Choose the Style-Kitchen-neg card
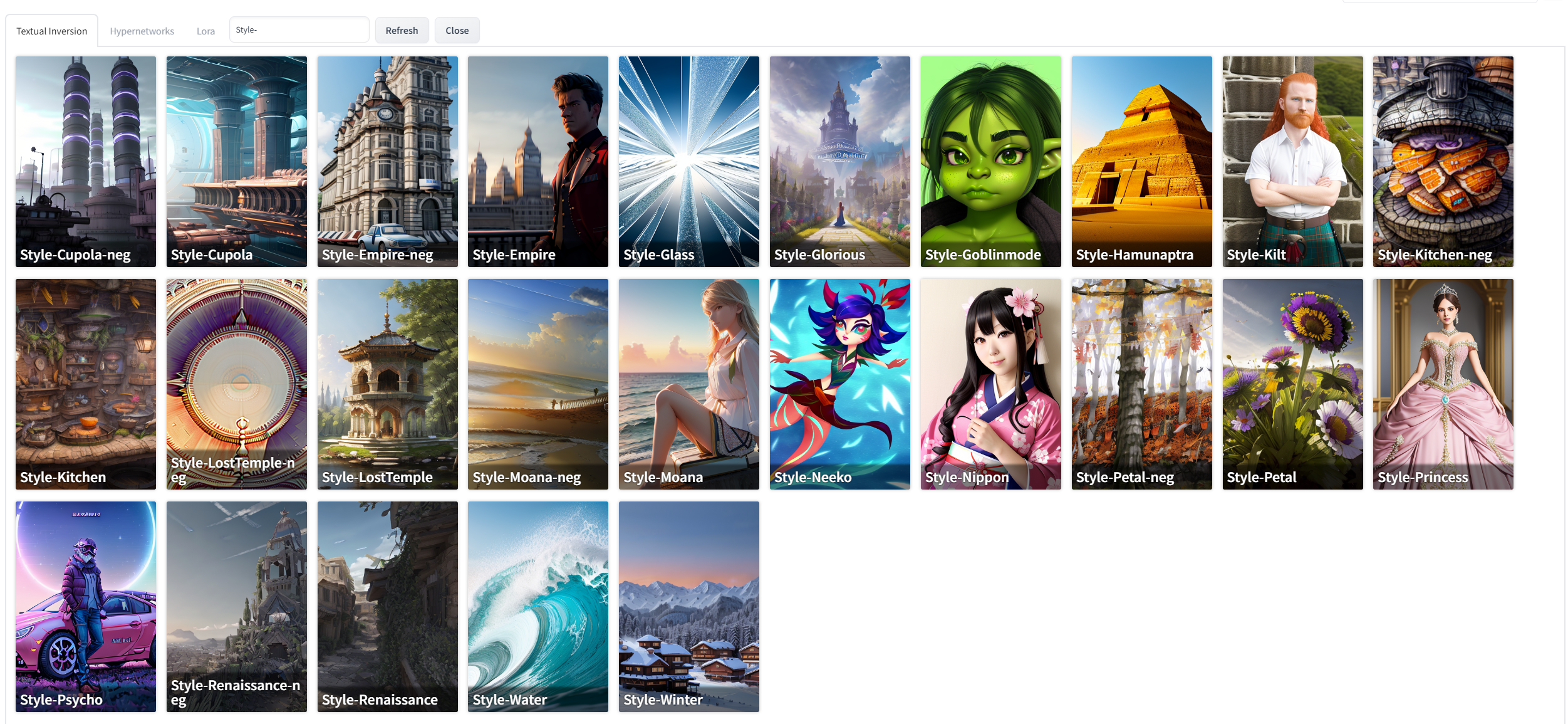The height and width of the screenshot is (724, 1568). click(1443, 162)
